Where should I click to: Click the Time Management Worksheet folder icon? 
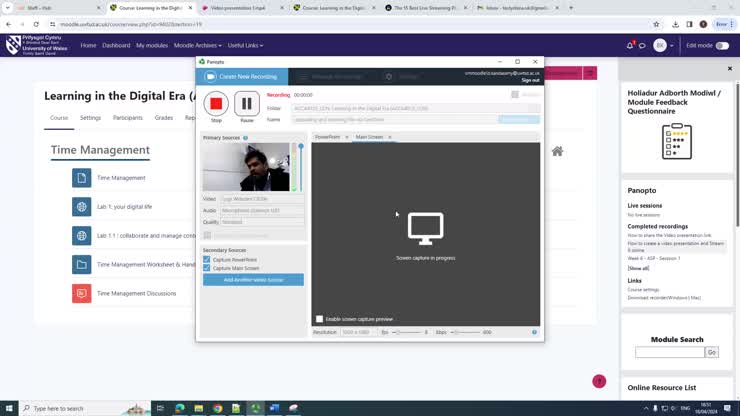(82, 265)
